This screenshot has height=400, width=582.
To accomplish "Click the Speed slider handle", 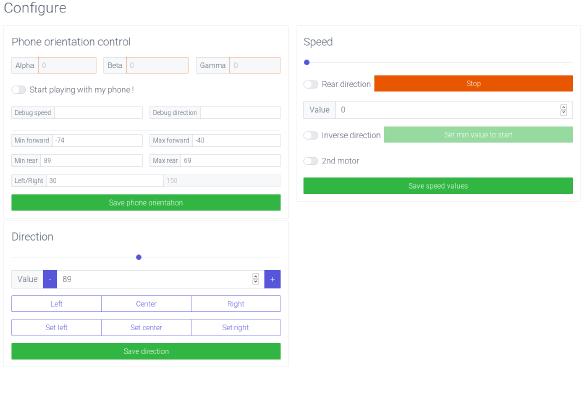I will tap(307, 62).
